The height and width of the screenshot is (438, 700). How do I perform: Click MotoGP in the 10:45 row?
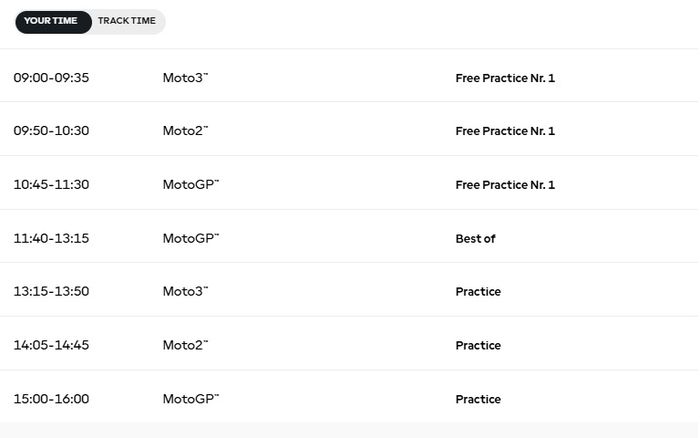pos(190,185)
